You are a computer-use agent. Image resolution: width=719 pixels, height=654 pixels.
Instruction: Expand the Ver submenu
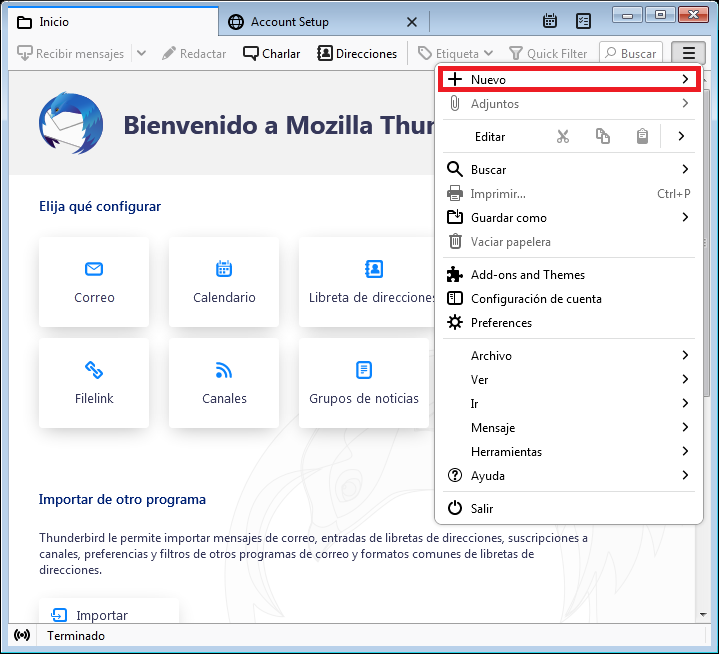[x=569, y=379]
